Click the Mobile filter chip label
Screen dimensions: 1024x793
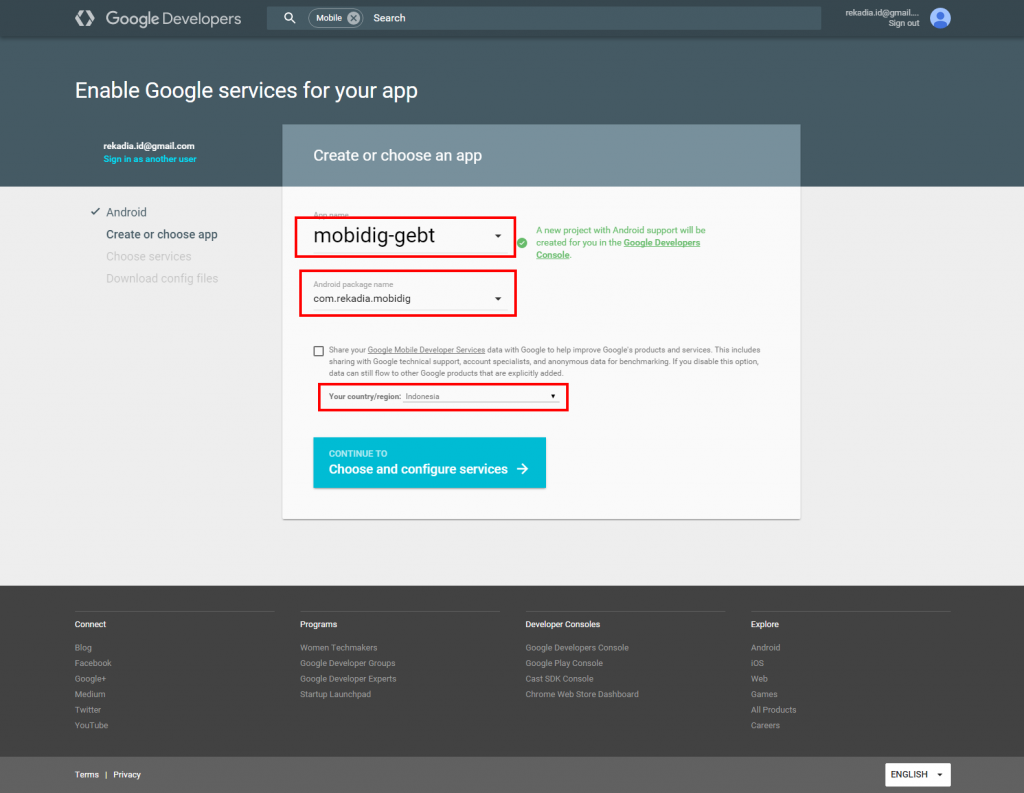point(328,18)
